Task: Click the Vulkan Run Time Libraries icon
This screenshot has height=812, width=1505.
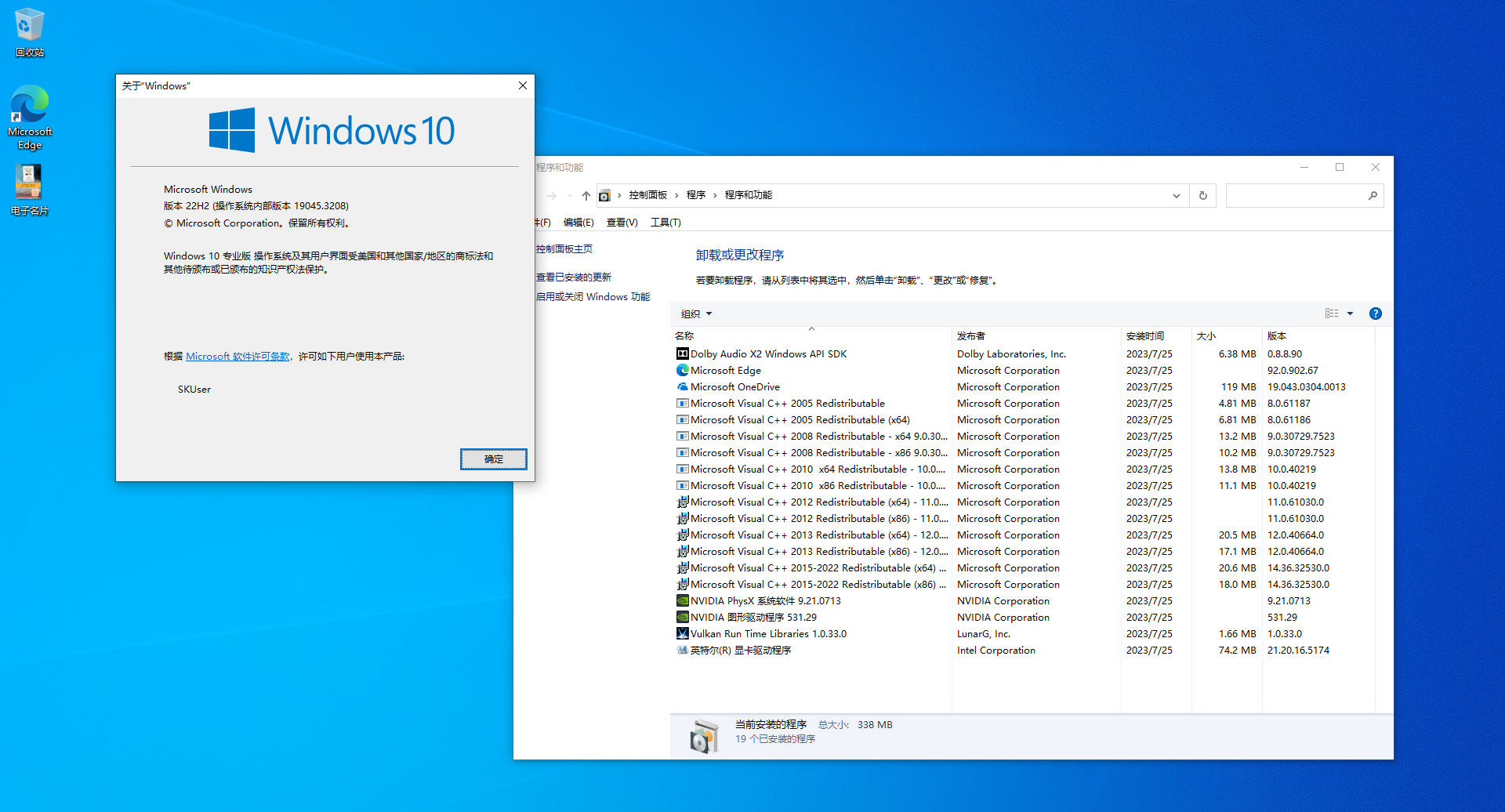Action: click(683, 634)
